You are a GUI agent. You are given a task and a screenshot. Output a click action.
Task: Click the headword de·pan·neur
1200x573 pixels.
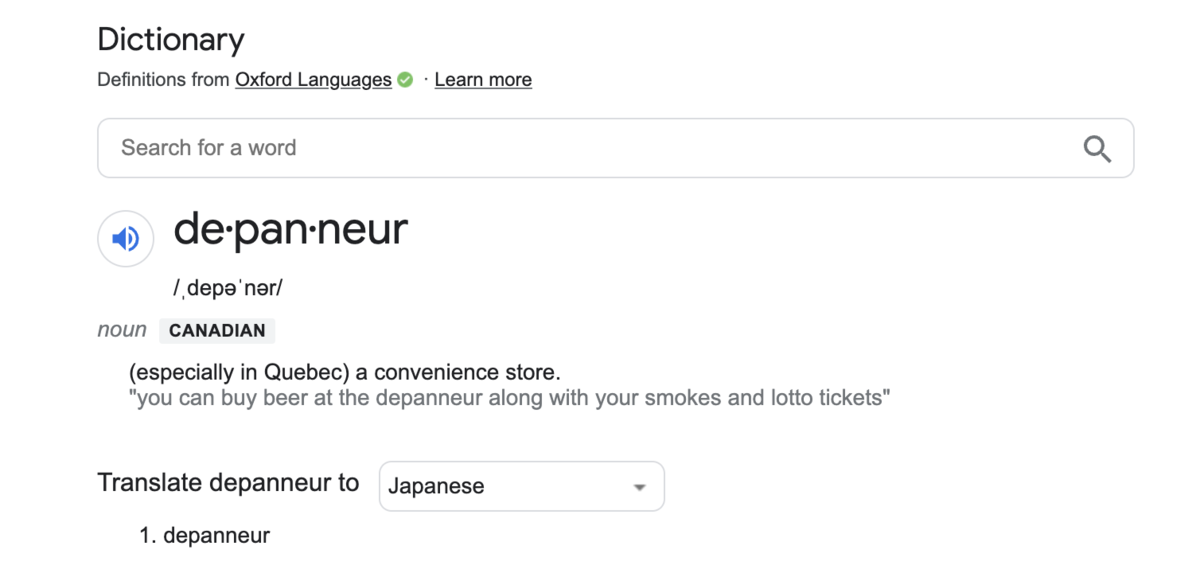pyautogui.click(x=291, y=230)
